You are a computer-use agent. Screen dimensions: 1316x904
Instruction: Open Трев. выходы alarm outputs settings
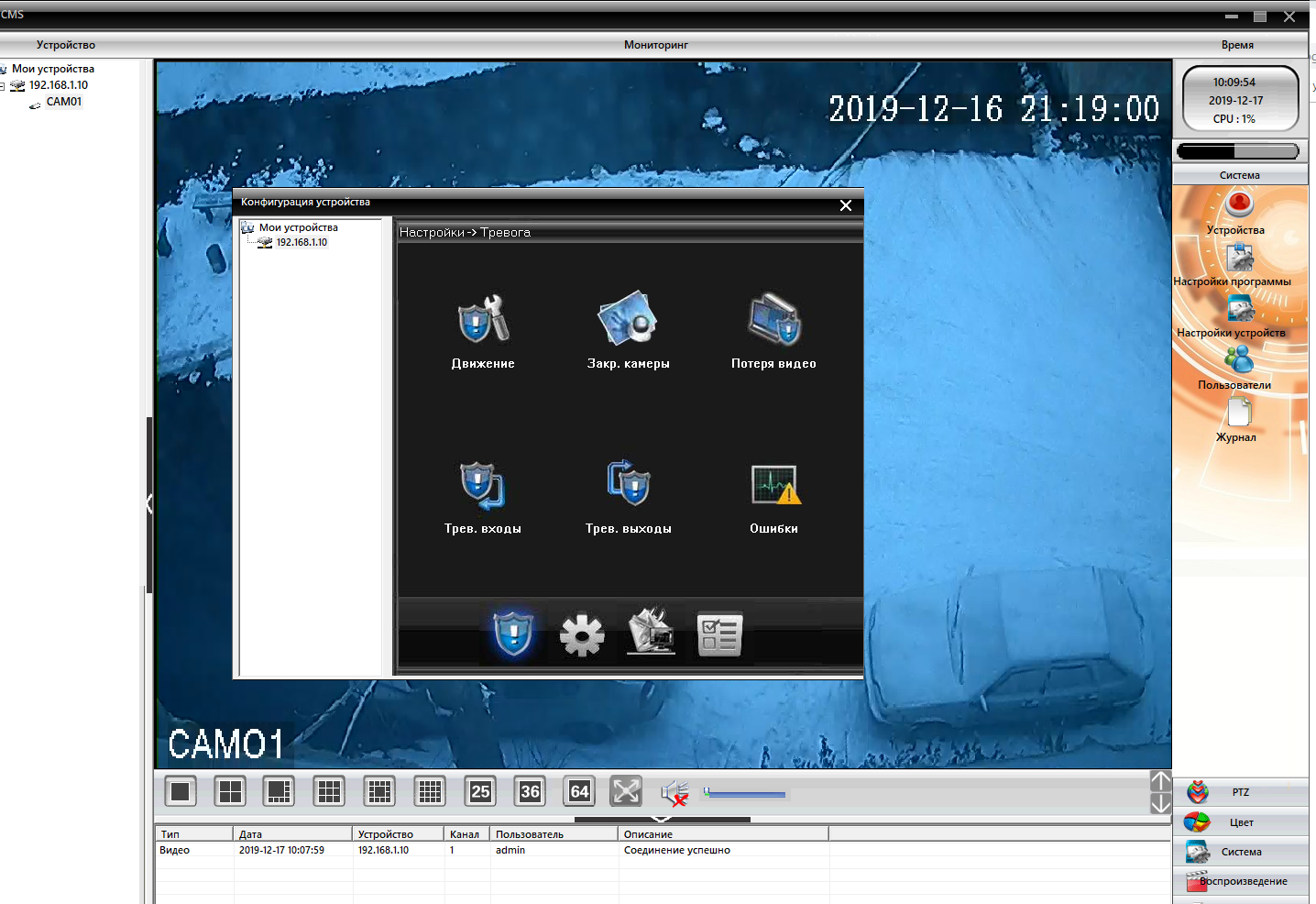[628, 485]
